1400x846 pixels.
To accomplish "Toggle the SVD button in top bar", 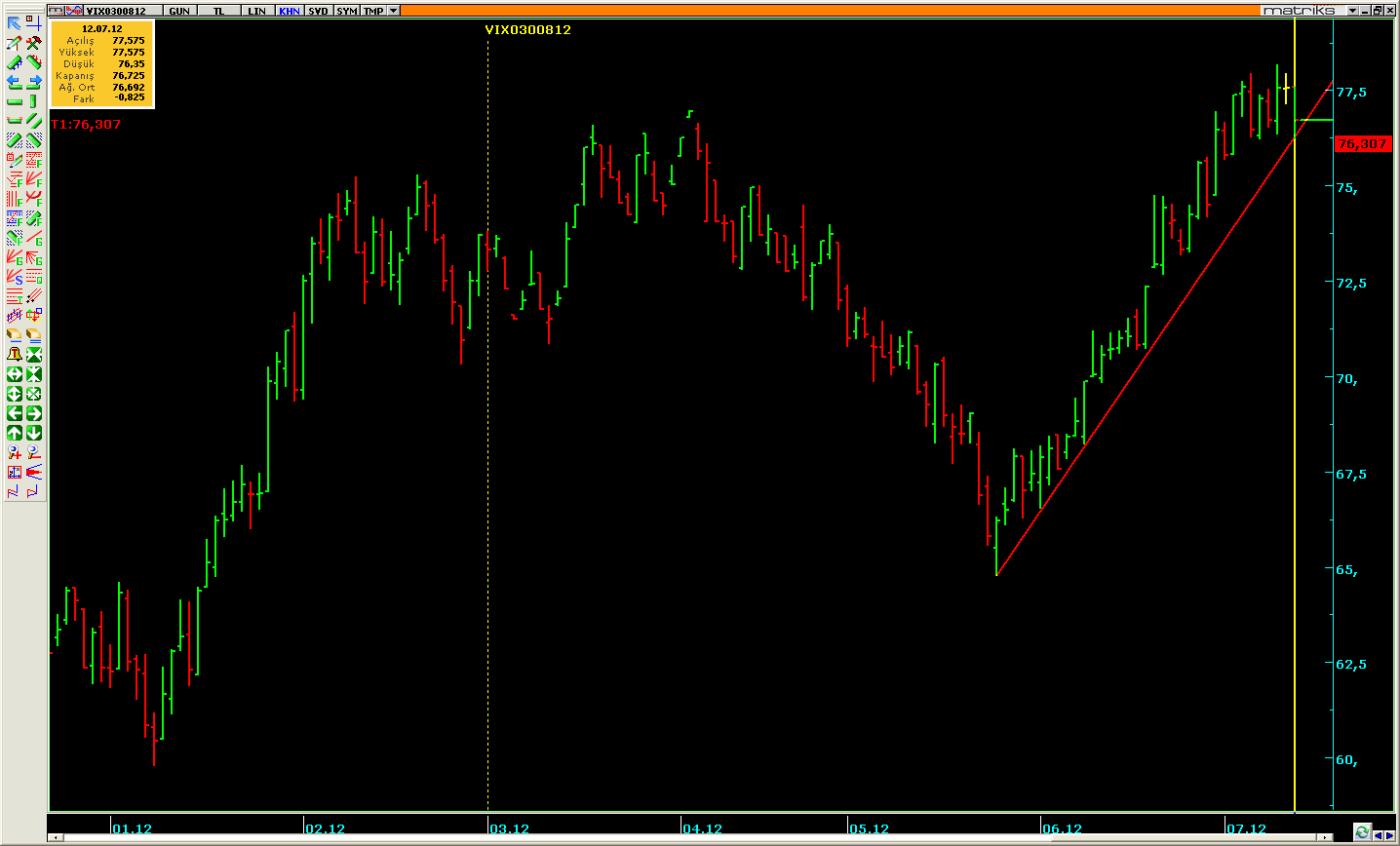I will pyautogui.click(x=318, y=11).
